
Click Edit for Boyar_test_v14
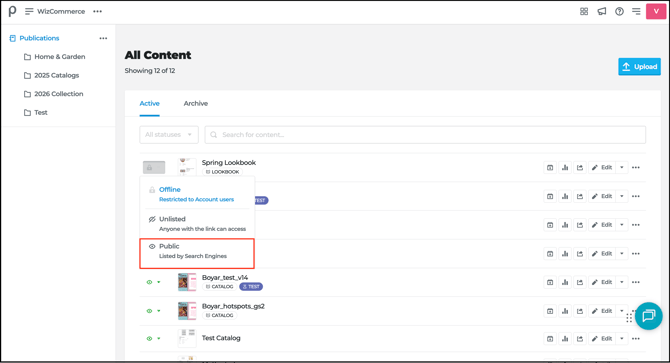pos(602,282)
